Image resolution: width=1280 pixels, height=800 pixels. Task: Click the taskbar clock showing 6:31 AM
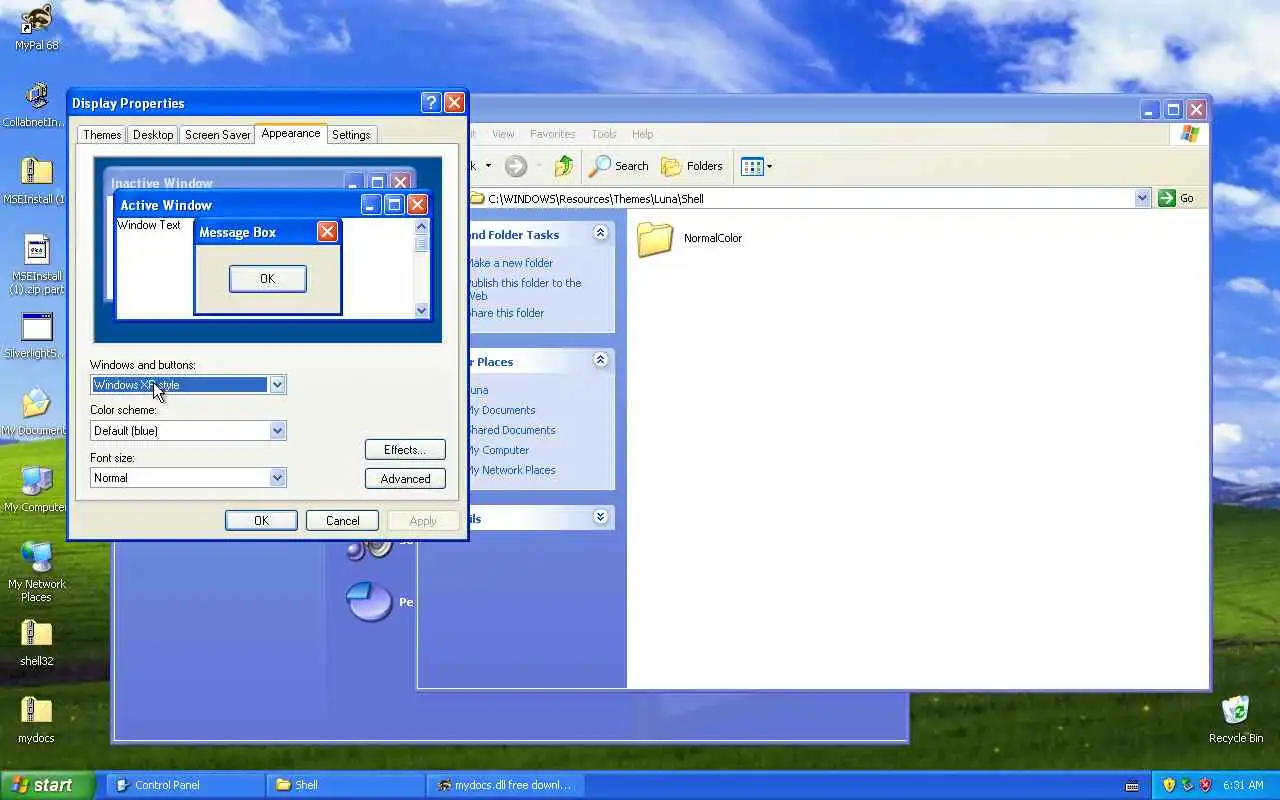click(x=1243, y=785)
